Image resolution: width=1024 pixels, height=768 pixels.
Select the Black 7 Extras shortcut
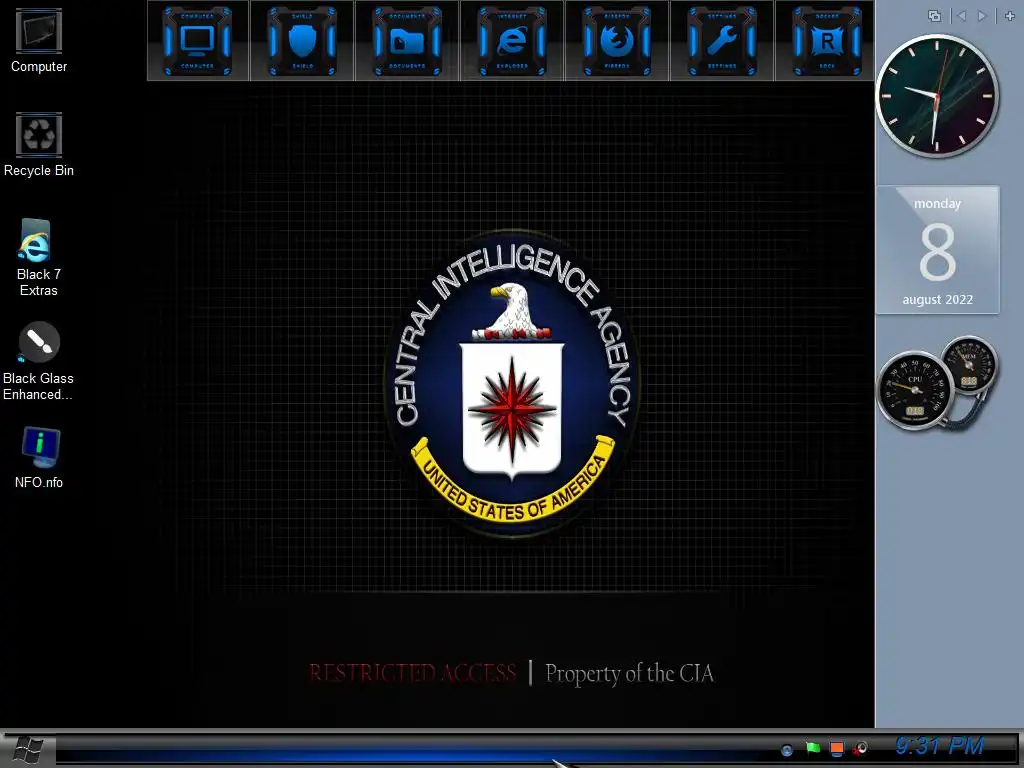pyautogui.click(x=39, y=257)
